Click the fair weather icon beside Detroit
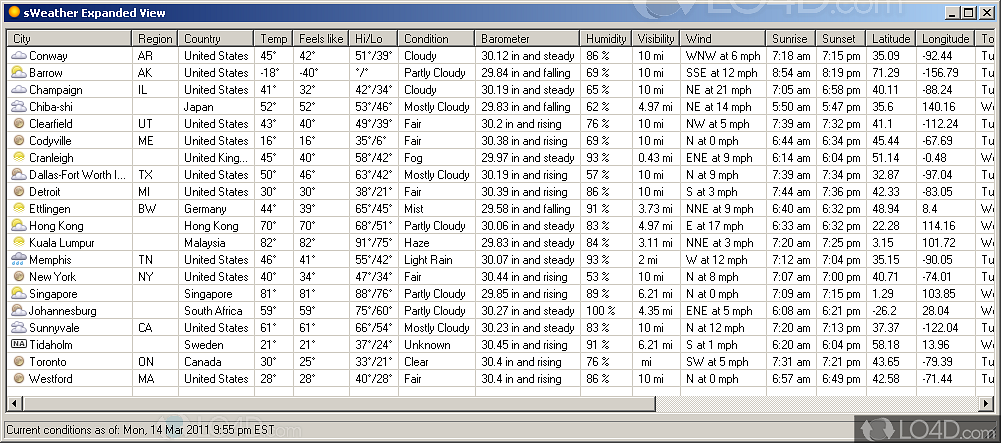The width and height of the screenshot is (1001, 443). (19, 191)
